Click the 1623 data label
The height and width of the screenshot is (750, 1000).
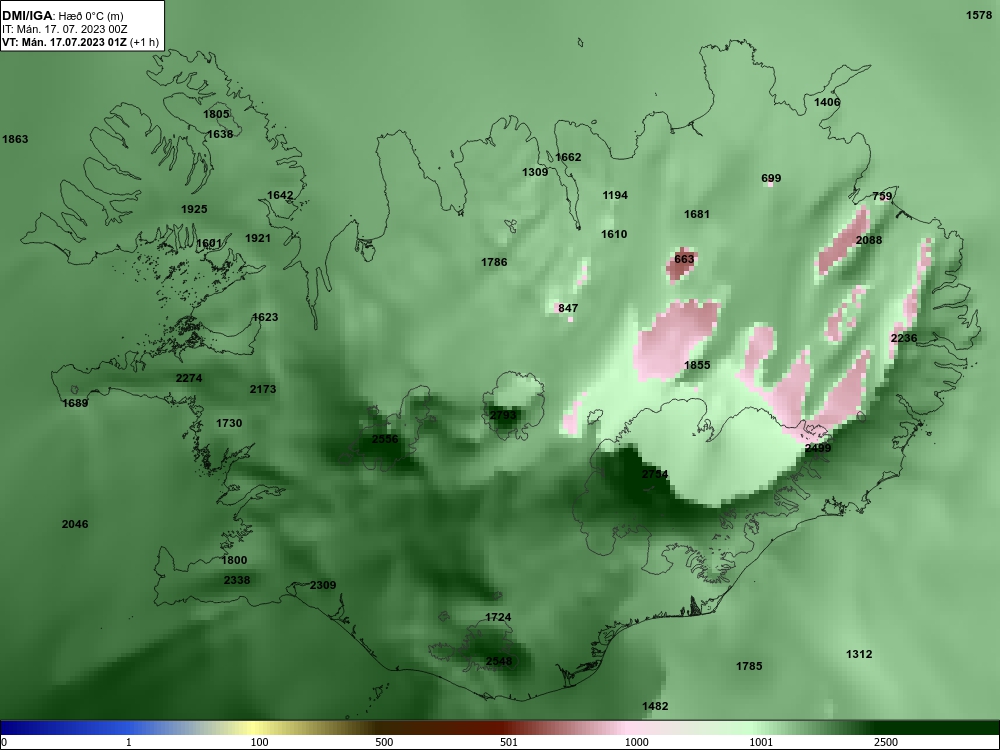point(265,317)
